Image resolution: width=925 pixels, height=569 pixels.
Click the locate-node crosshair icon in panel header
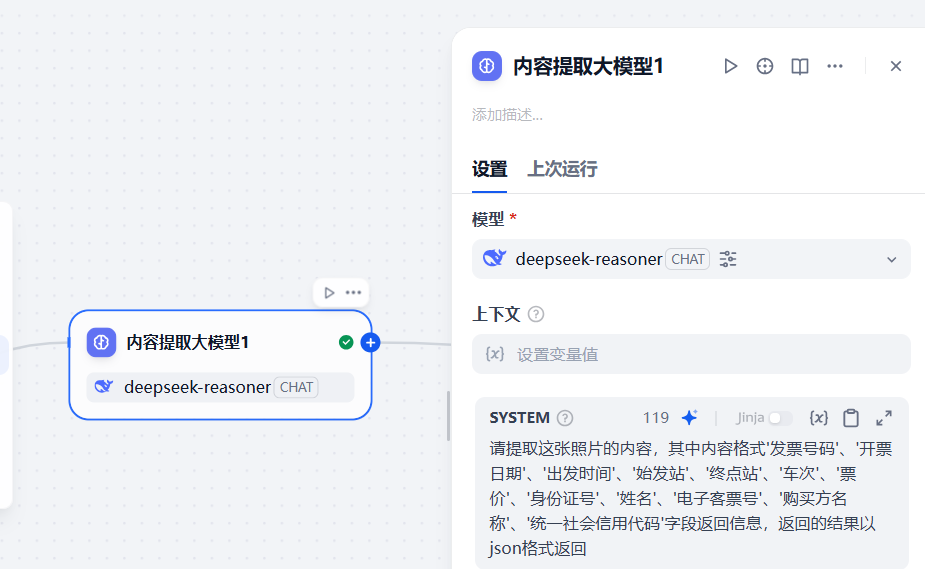click(x=765, y=66)
